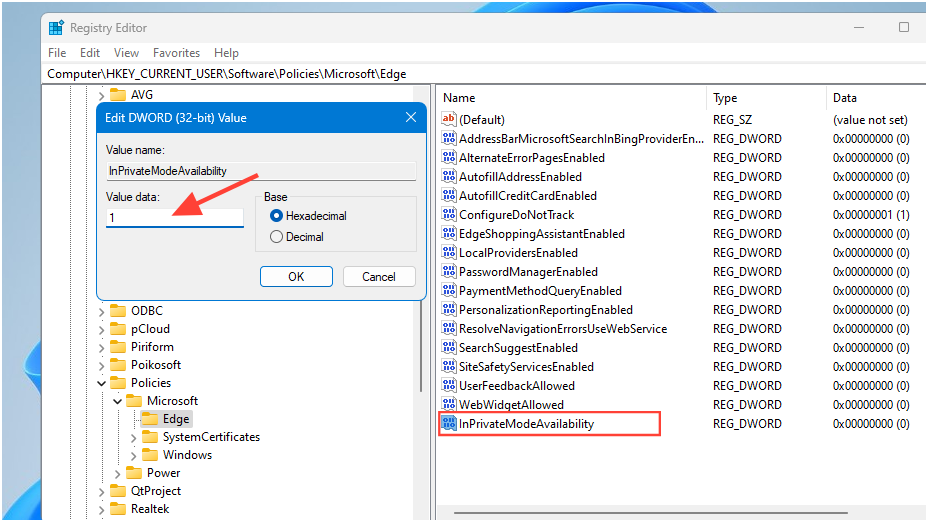927x521 pixels.
Task: Select the ConfigureDoNotTrack value name
Action: tap(517, 215)
